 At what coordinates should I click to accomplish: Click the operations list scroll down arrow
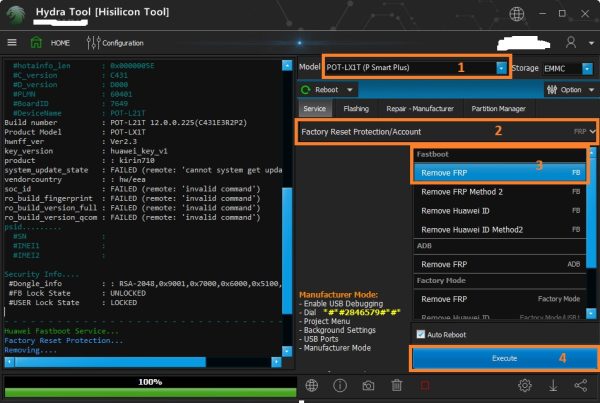click(592, 313)
